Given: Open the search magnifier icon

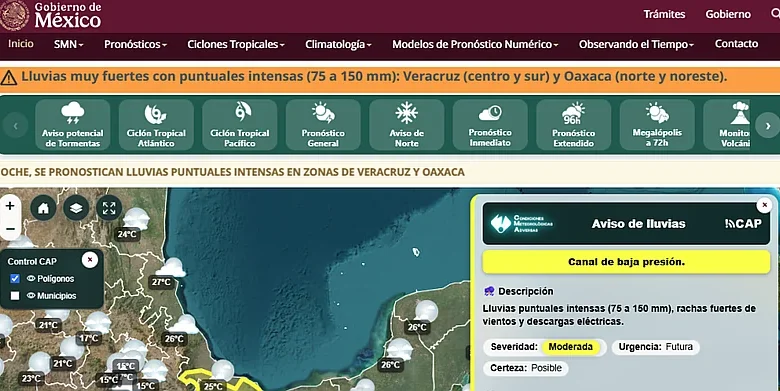Looking at the screenshot, I should coord(775,14).
